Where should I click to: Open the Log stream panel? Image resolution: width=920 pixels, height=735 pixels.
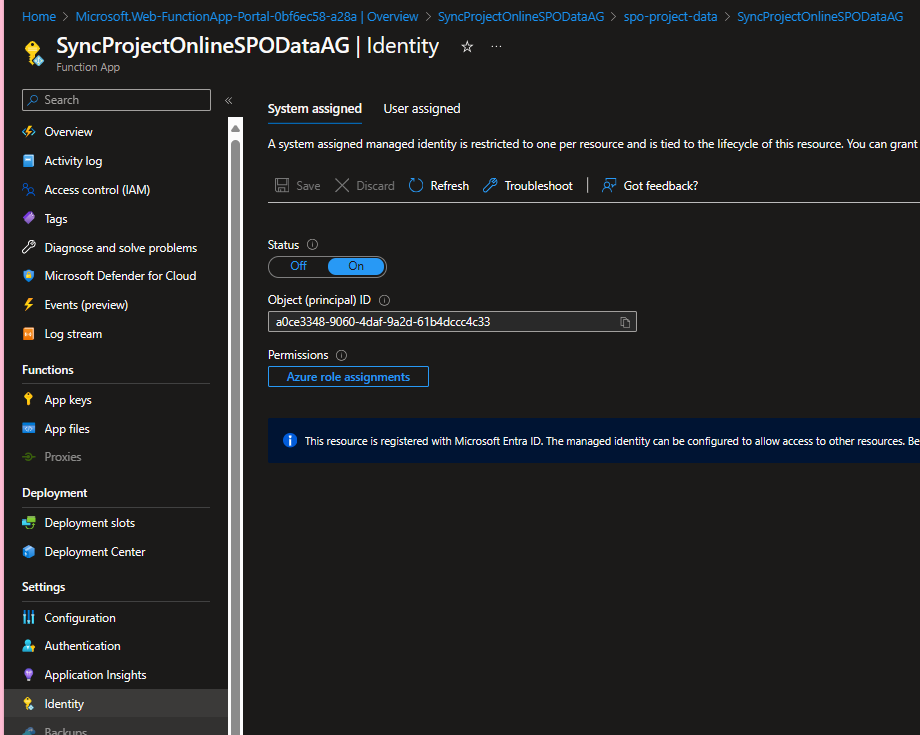click(x=75, y=333)
